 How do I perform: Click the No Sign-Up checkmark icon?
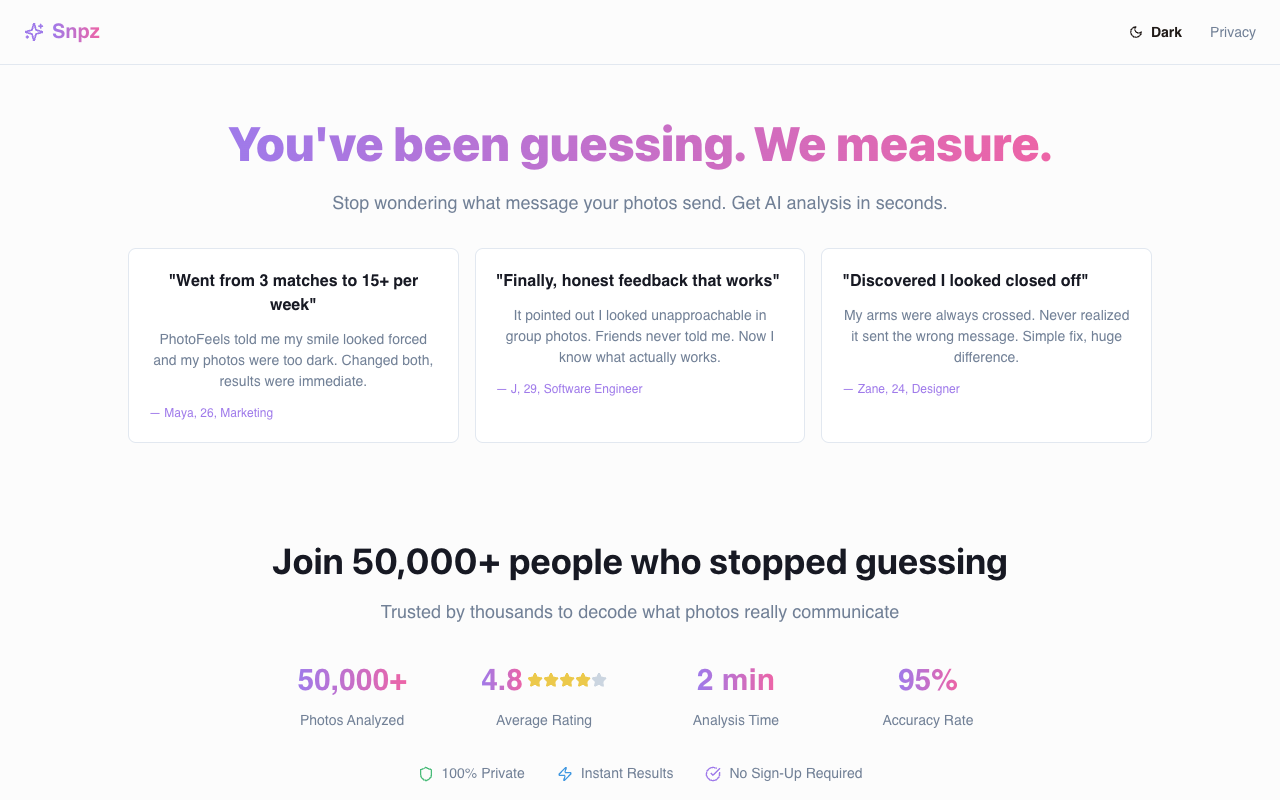point(713,773)
